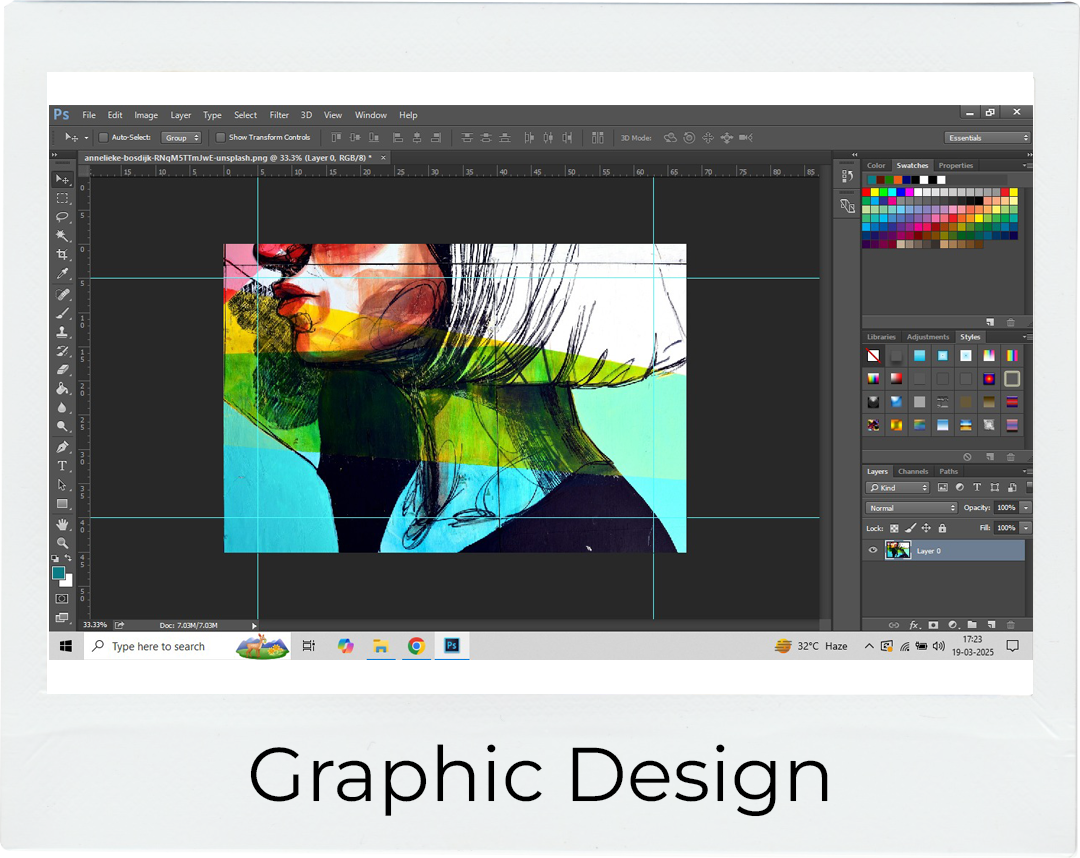Open the Normal blend mode dropdown

(911, 508)
